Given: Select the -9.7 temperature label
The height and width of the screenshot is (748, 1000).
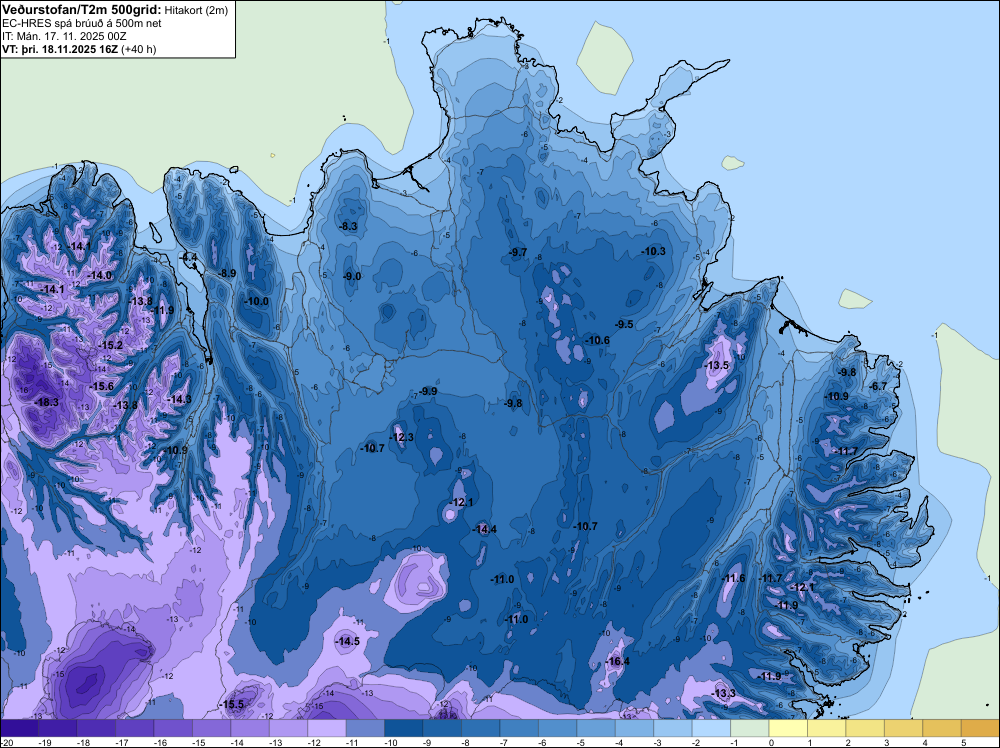Looking at the screenshot, I should 518,253.
